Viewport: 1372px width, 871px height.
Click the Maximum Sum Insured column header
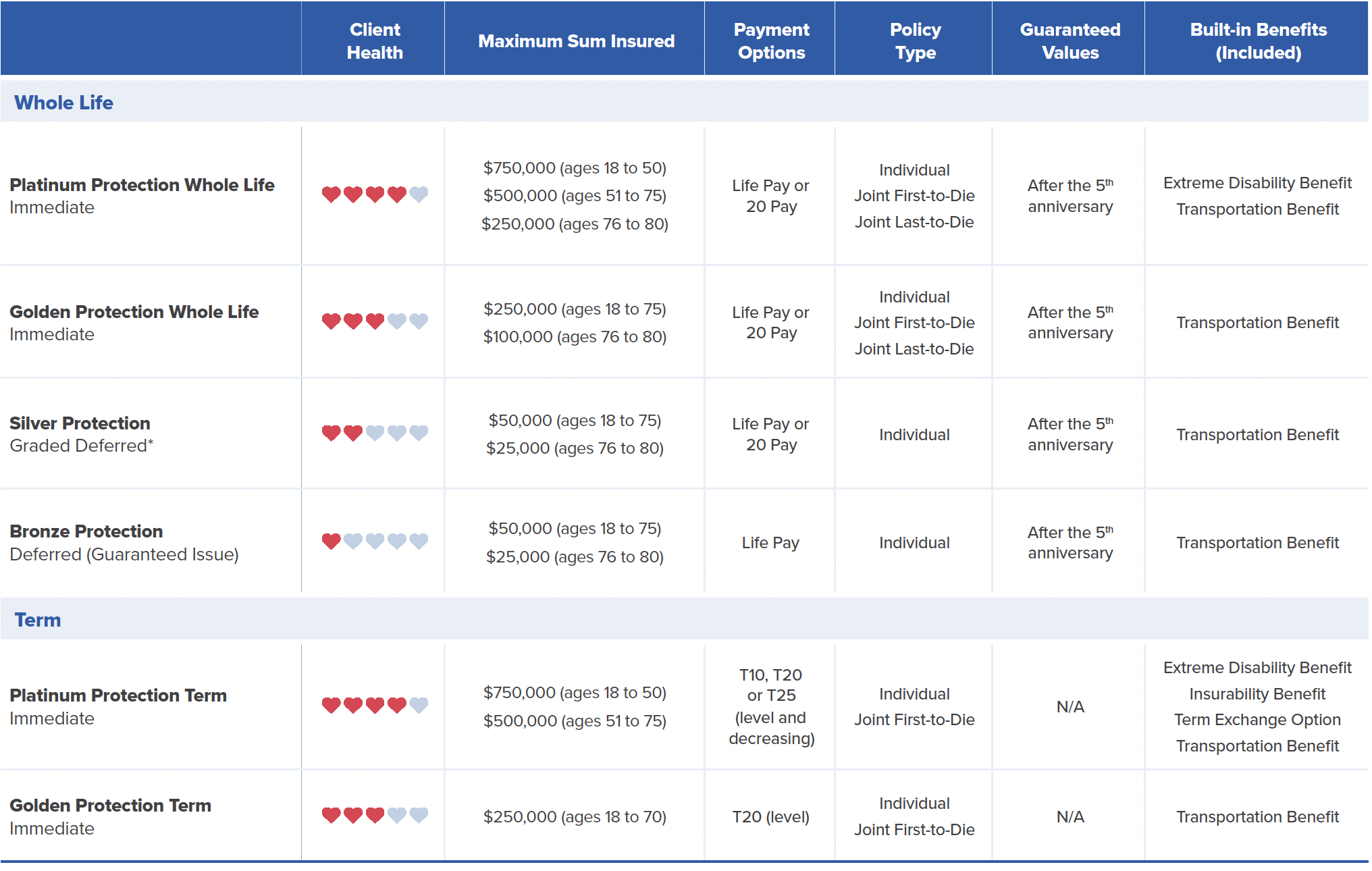[576, 41]
